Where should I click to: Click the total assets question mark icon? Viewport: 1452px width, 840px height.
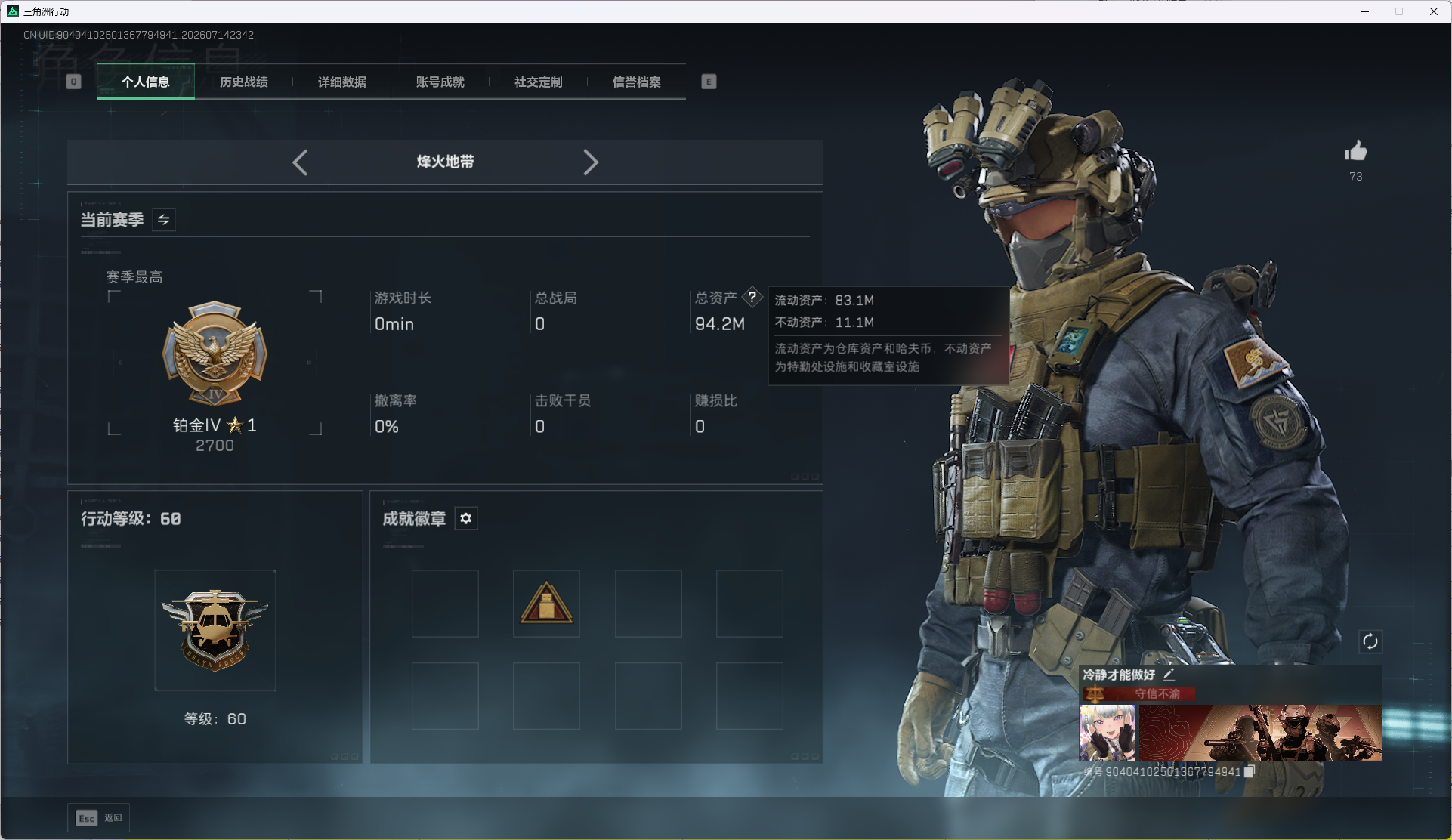[x=752, y=297]
